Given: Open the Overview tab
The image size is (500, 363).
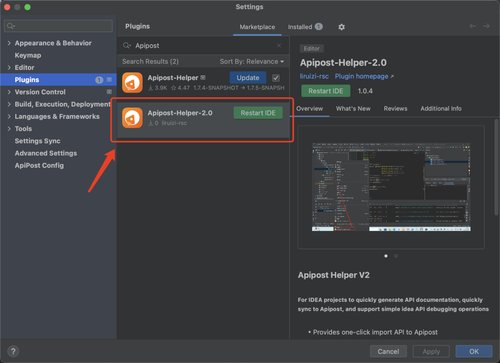Looking at the screenshot, I should pyautogui.click(x=309, y=109).
